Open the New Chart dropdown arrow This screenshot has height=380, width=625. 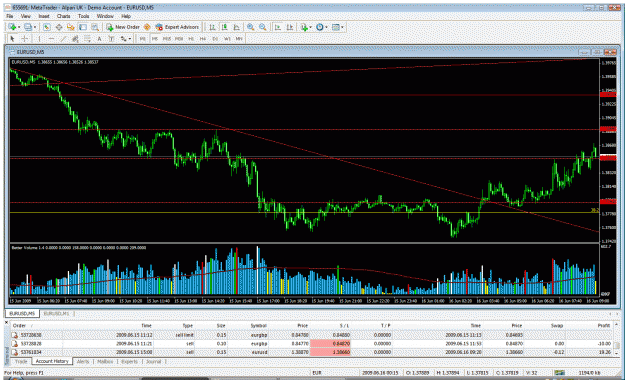pyautogui.click(x=19, y=27)
